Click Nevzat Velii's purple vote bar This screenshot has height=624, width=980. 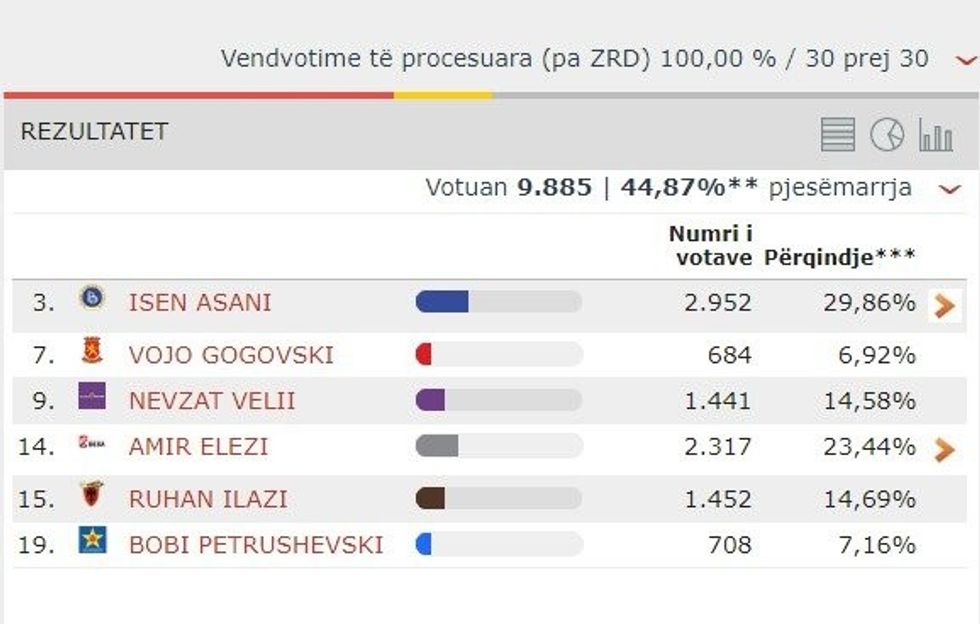click(431, 401)
